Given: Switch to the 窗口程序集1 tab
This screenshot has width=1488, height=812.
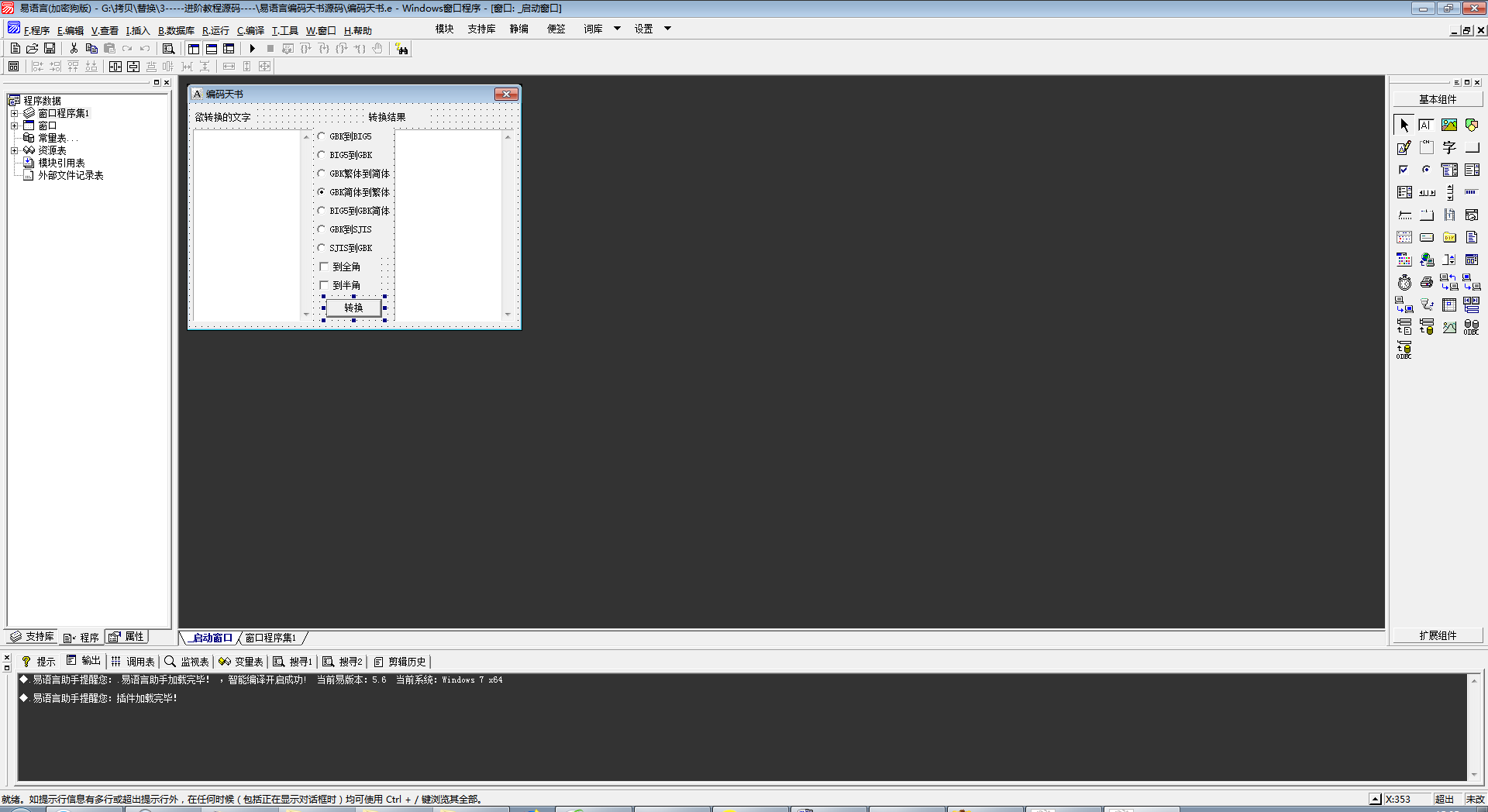Looking at the screenshot, I should pyautogui.click(x=270, y=638).
